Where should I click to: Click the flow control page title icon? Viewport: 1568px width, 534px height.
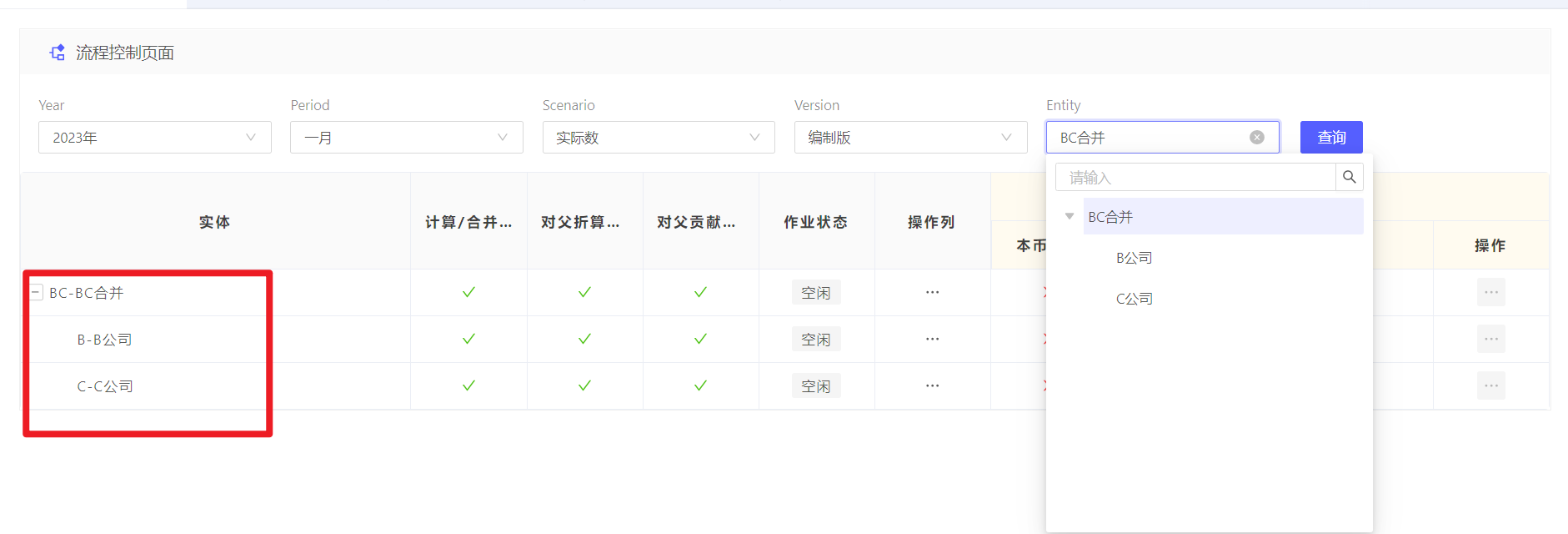(58, 53)
